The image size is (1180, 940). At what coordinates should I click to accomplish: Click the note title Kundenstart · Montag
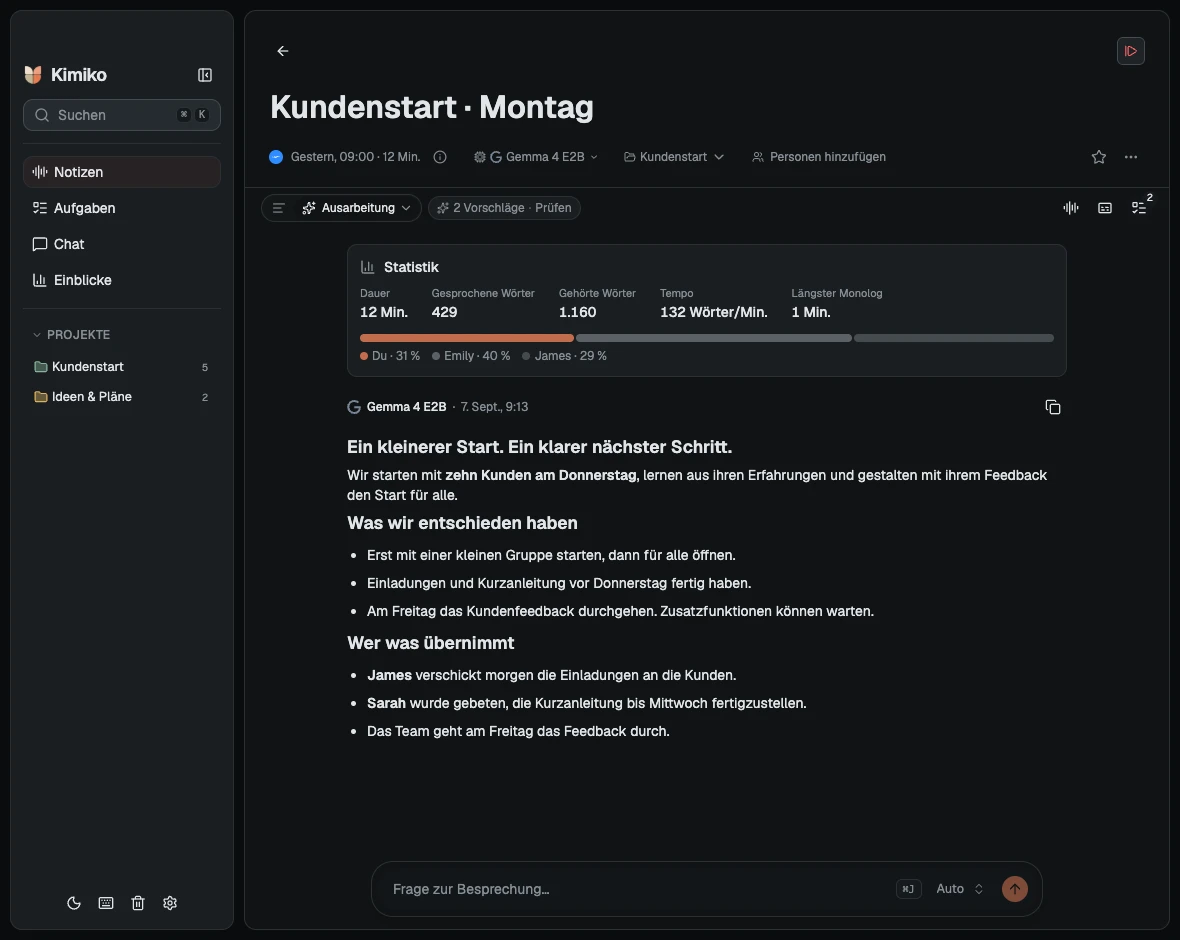(432, 107)
